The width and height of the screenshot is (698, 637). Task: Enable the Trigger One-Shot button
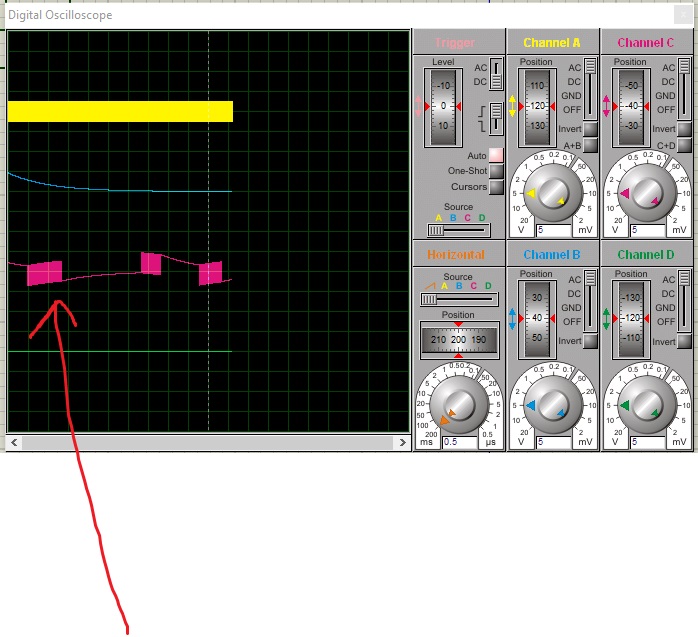pos(496,171)
